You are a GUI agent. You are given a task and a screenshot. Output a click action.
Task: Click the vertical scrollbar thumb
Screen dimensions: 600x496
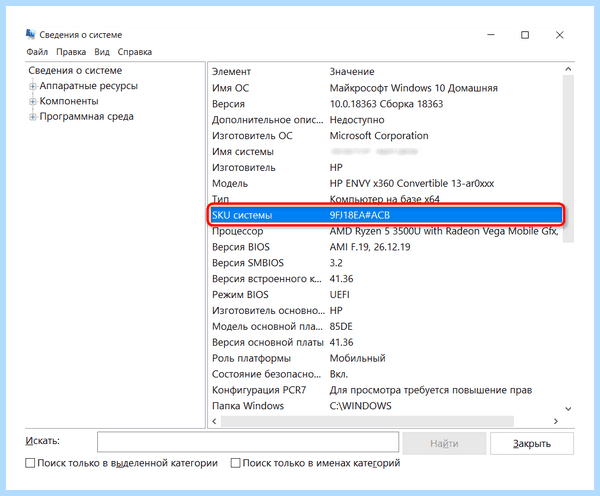tap(568, 159)
